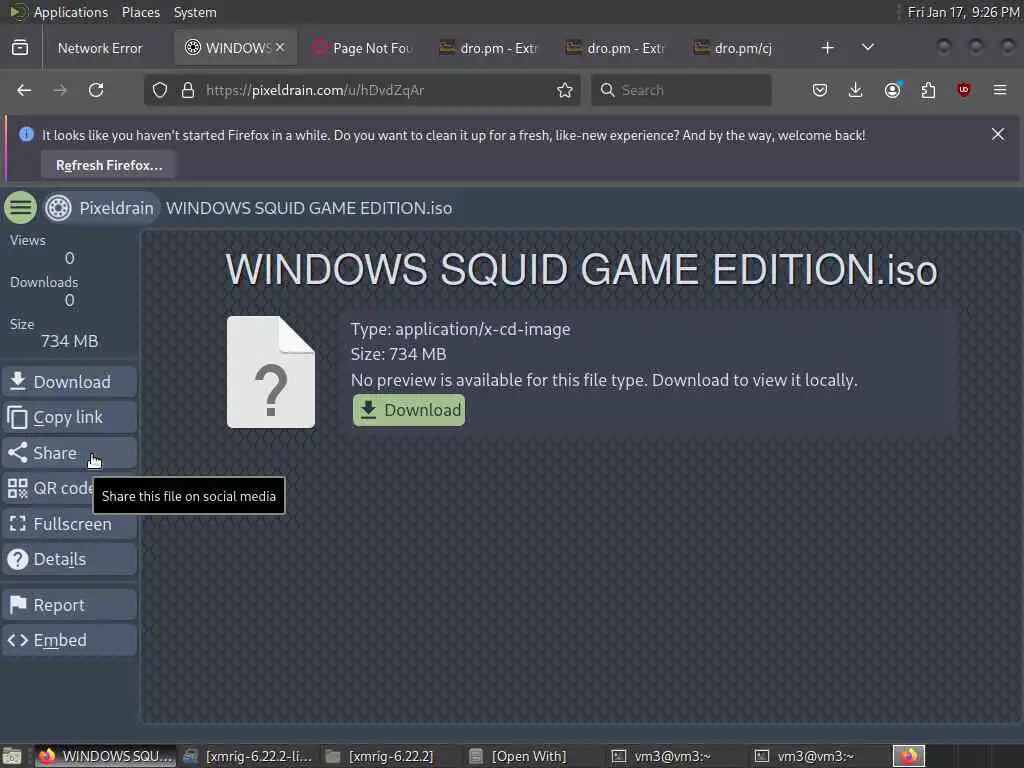1024x768 pixels.
Task: Switch to Page Not Found tab
Action: [x=363, y=48]
